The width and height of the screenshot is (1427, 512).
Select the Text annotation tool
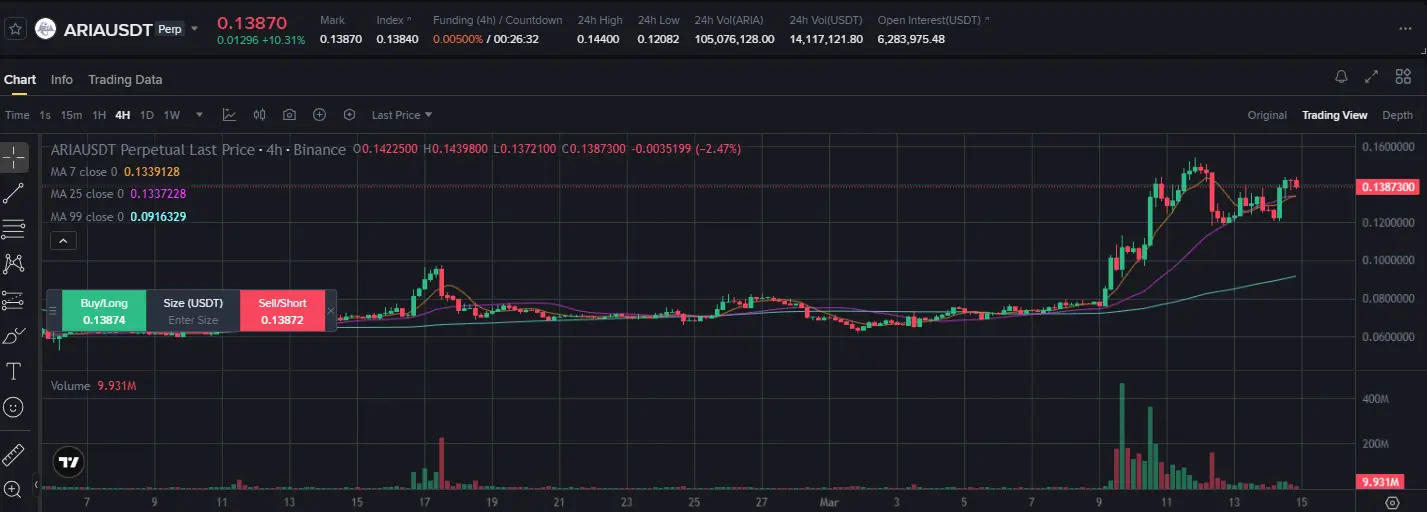[14, 372]
